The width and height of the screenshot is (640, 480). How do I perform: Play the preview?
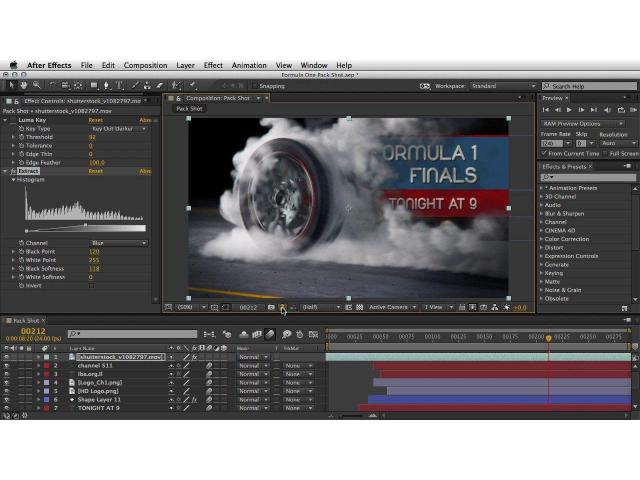pyautogui.click(x=569, y=110)
